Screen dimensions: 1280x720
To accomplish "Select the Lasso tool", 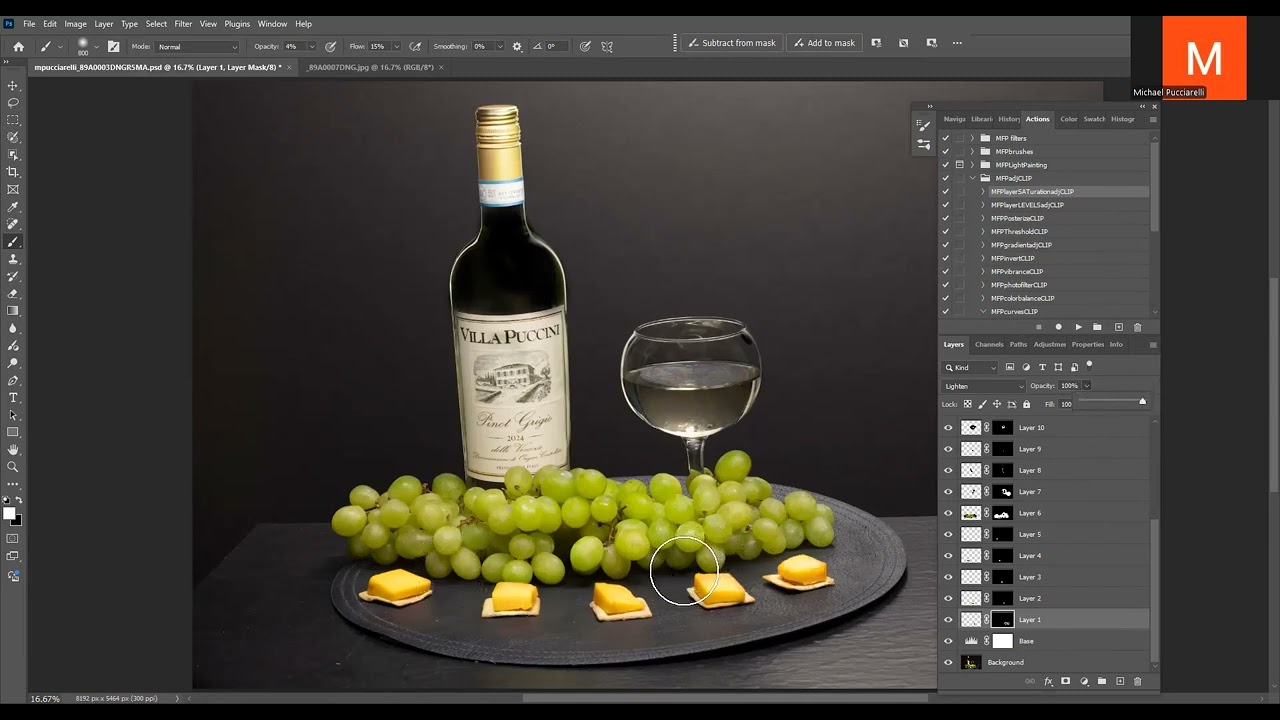I will pyautogui.click(x=13, y=103).
